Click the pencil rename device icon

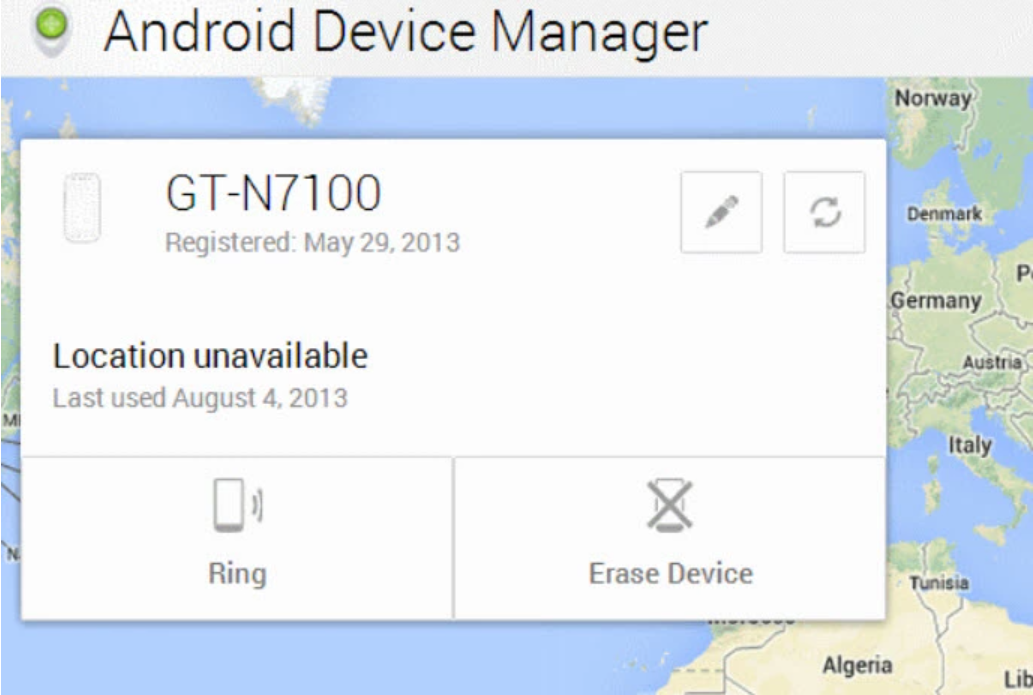coord(721,212)
